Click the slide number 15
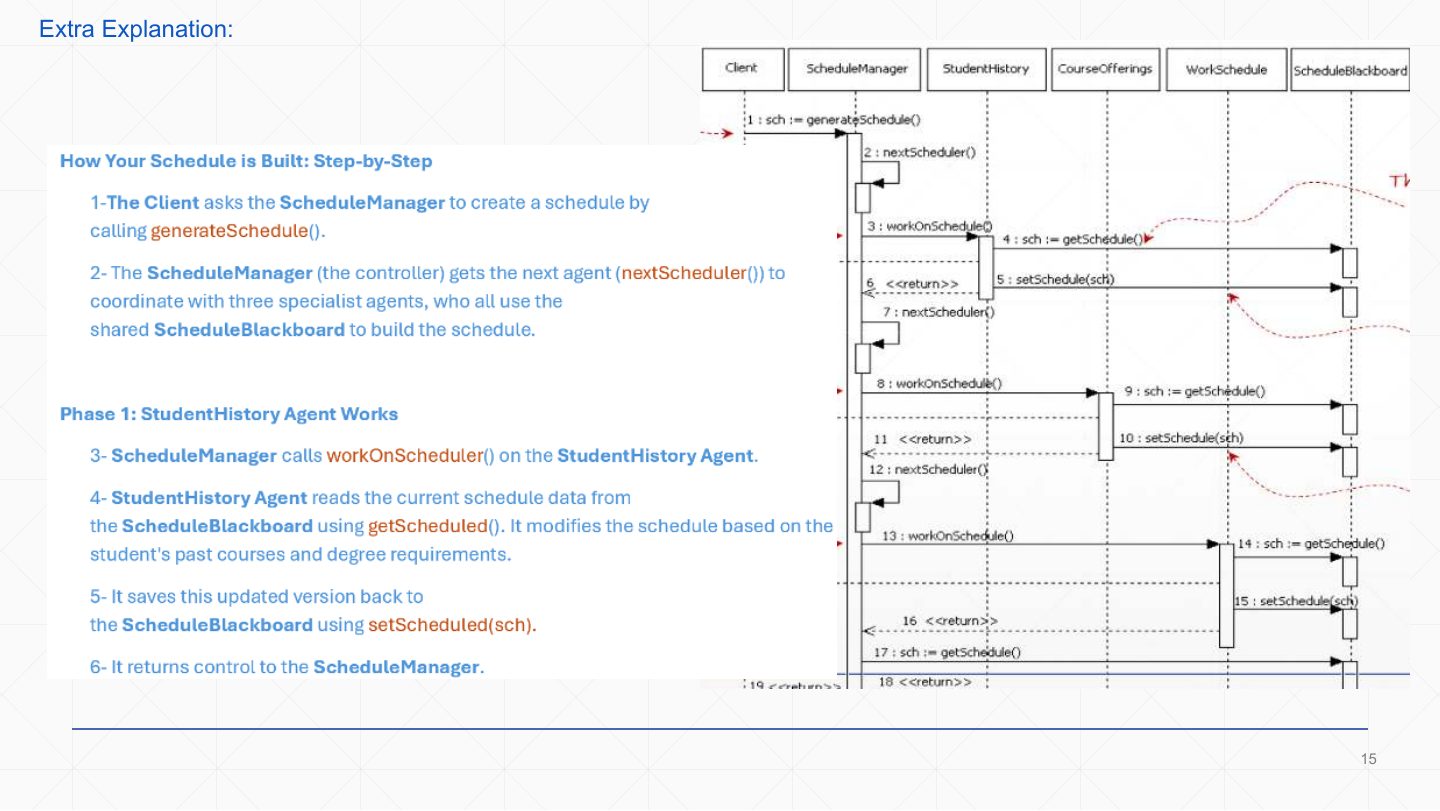Viewport: 1440px width, 811px height. 1369,760
